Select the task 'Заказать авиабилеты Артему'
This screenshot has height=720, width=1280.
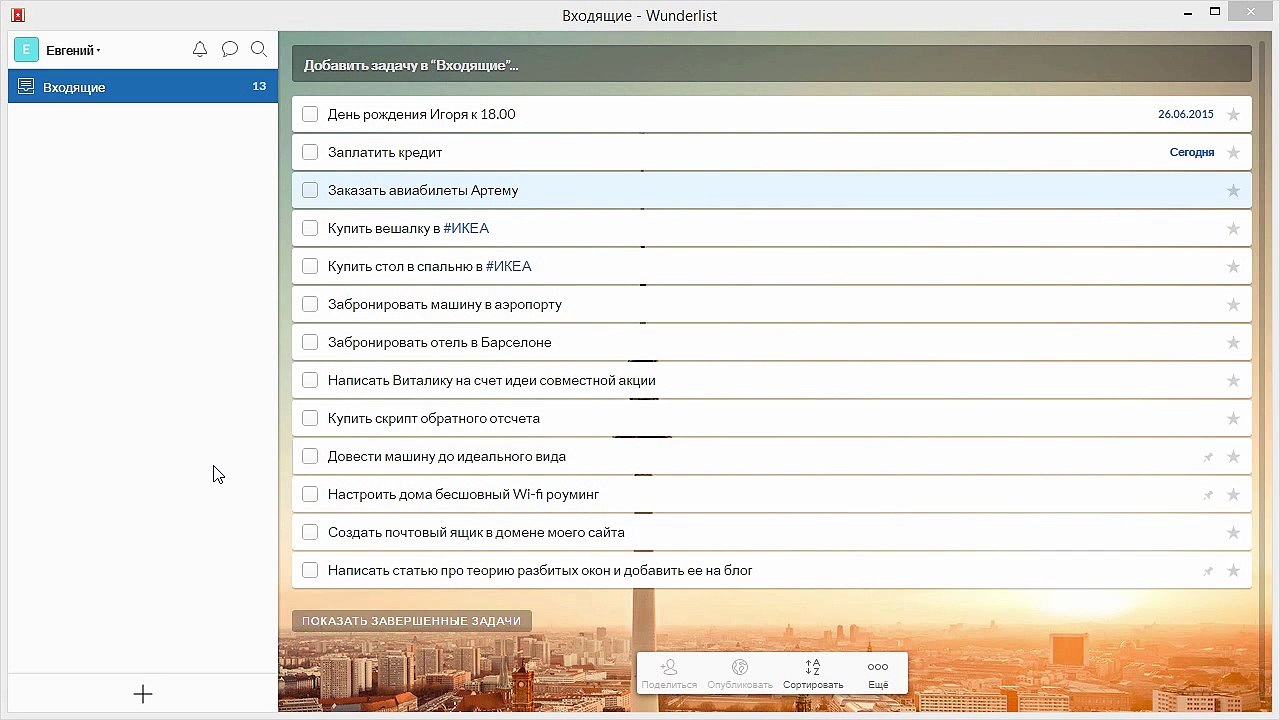point(771,190)
